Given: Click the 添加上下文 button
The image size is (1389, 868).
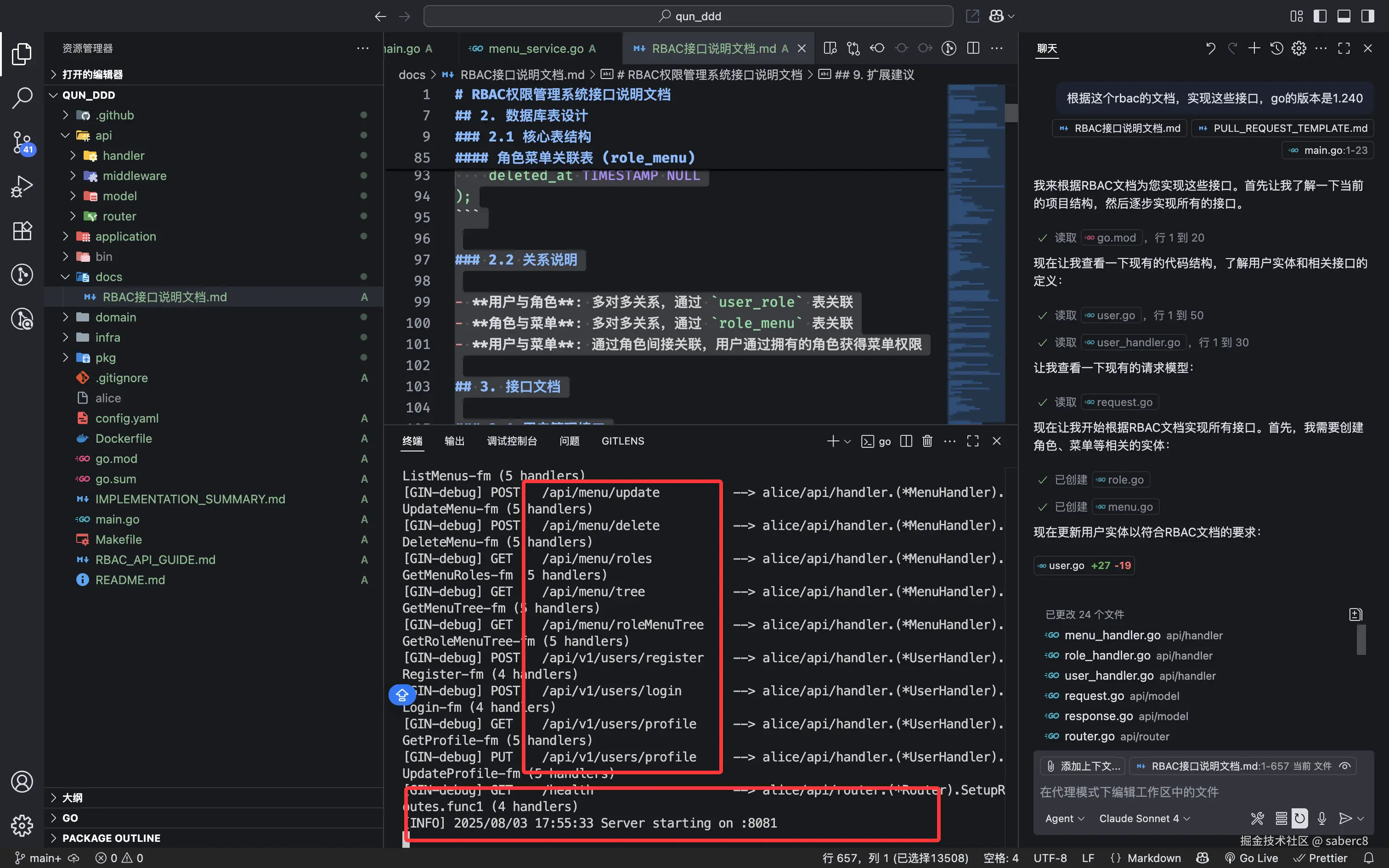Looking at the screenshot, I should (1083, 766).
